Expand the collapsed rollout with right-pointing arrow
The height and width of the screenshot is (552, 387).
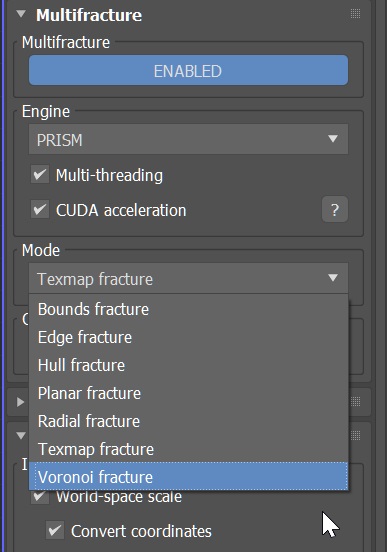click(x=20, y=402)
